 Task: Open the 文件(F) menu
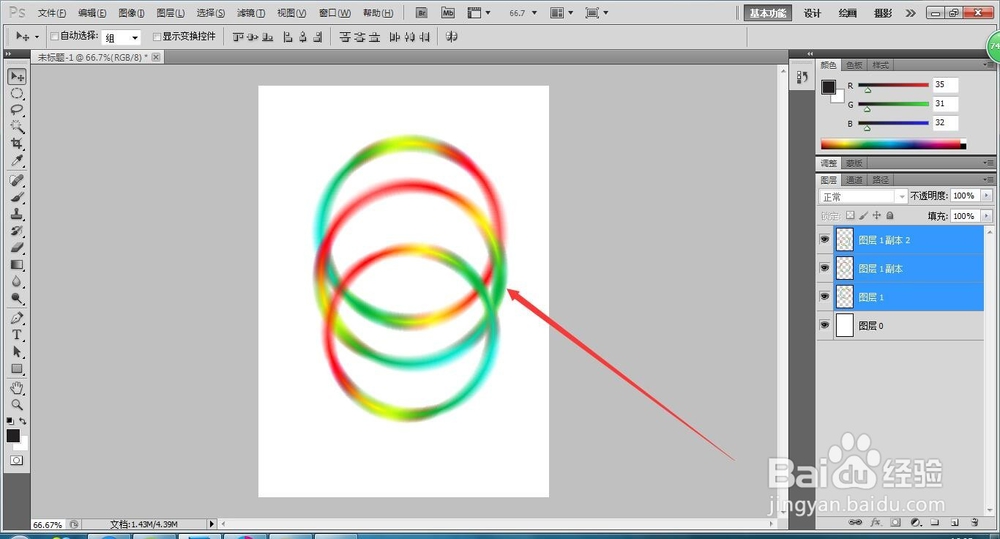pos(52,13)
